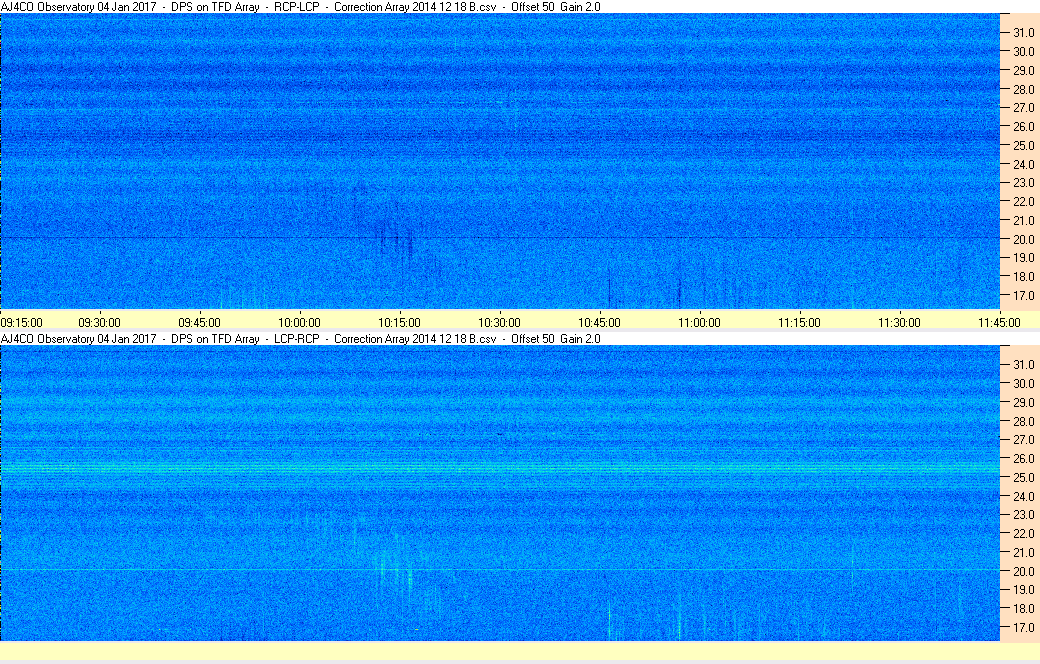Click the RCP-LCP chart title line

pyautogui.click(x=300, y=7)
